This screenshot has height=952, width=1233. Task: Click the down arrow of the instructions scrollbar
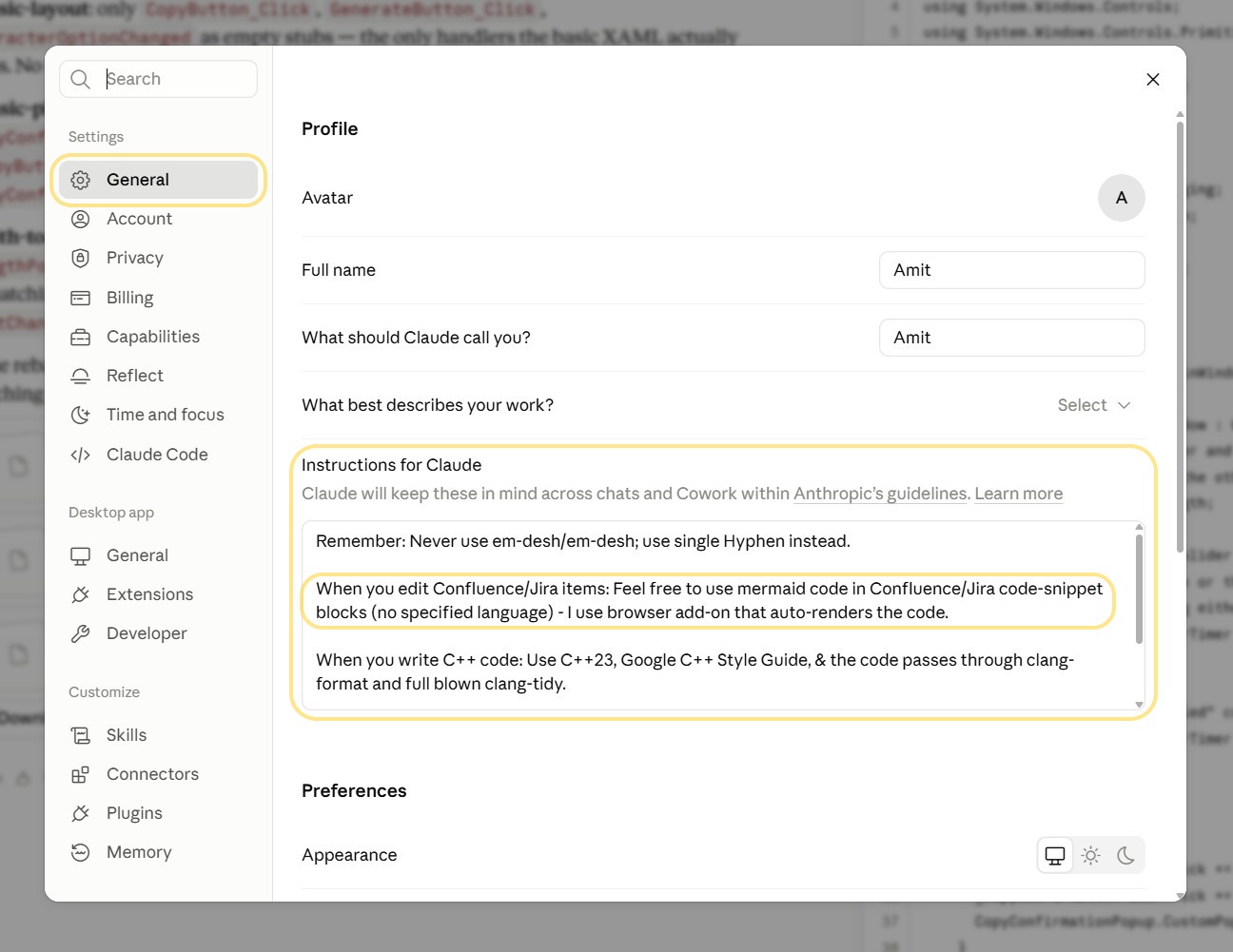[x=1139, y=705]
